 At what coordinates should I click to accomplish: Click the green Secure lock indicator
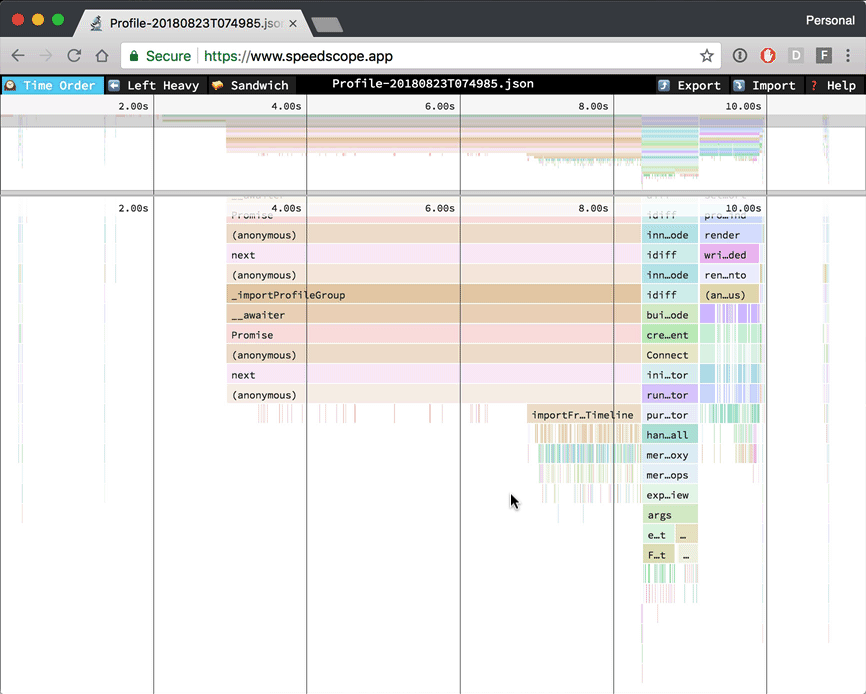(x=160, y=56)
